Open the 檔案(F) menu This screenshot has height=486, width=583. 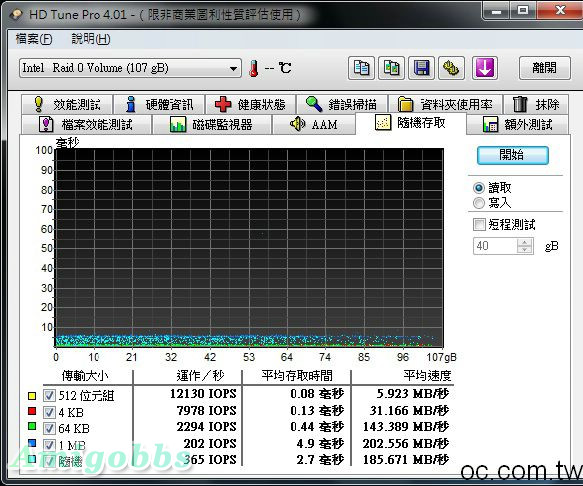tap(34, 39)
